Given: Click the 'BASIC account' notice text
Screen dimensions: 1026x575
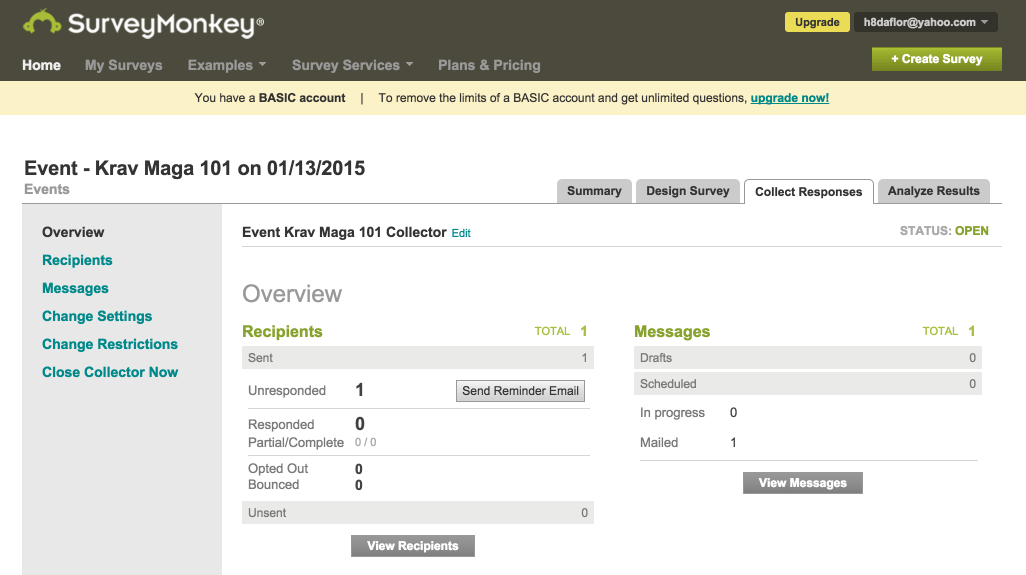Looking at the screenshot, I should pos(302,98).
